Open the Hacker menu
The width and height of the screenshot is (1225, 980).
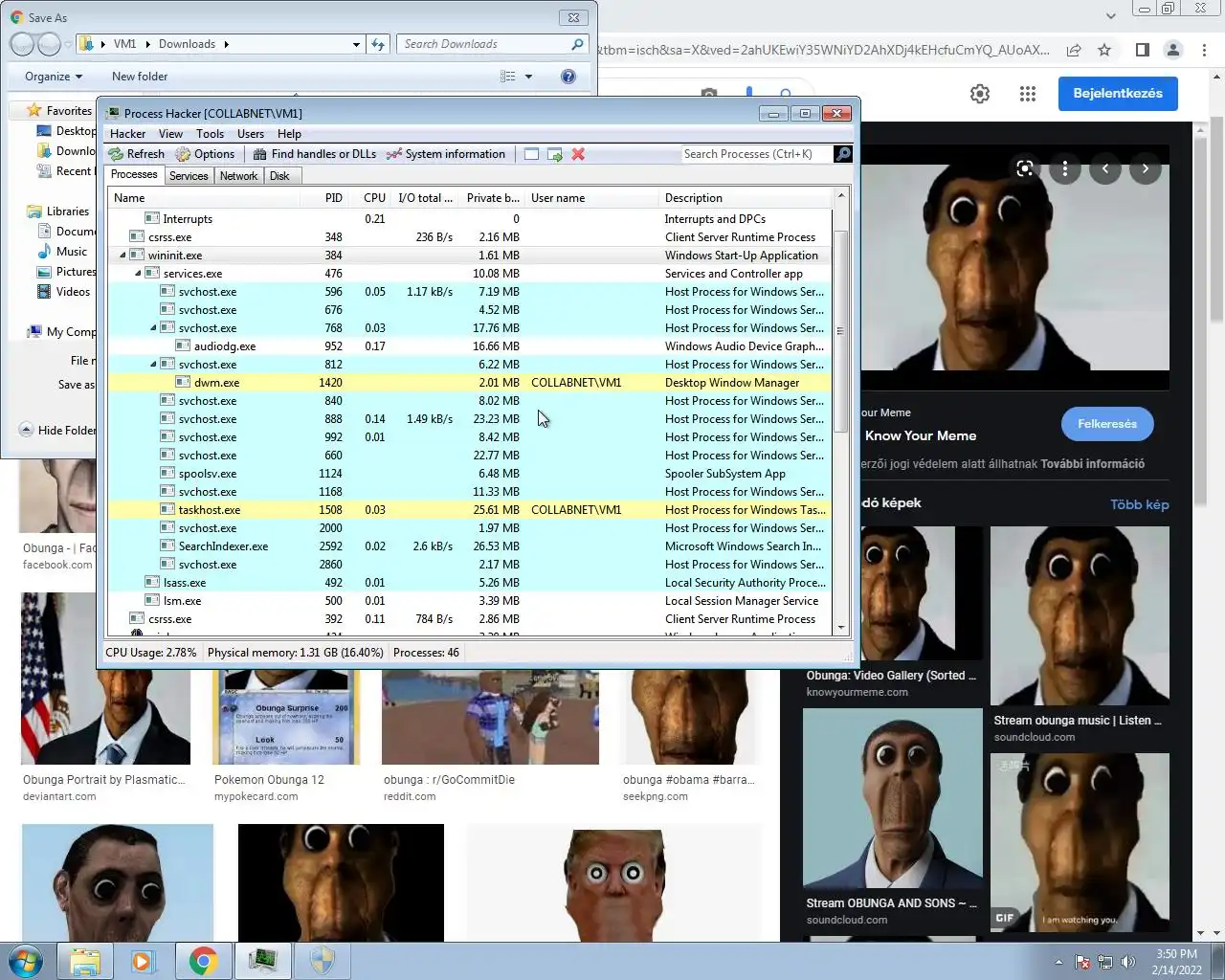[x=127, y=134]
